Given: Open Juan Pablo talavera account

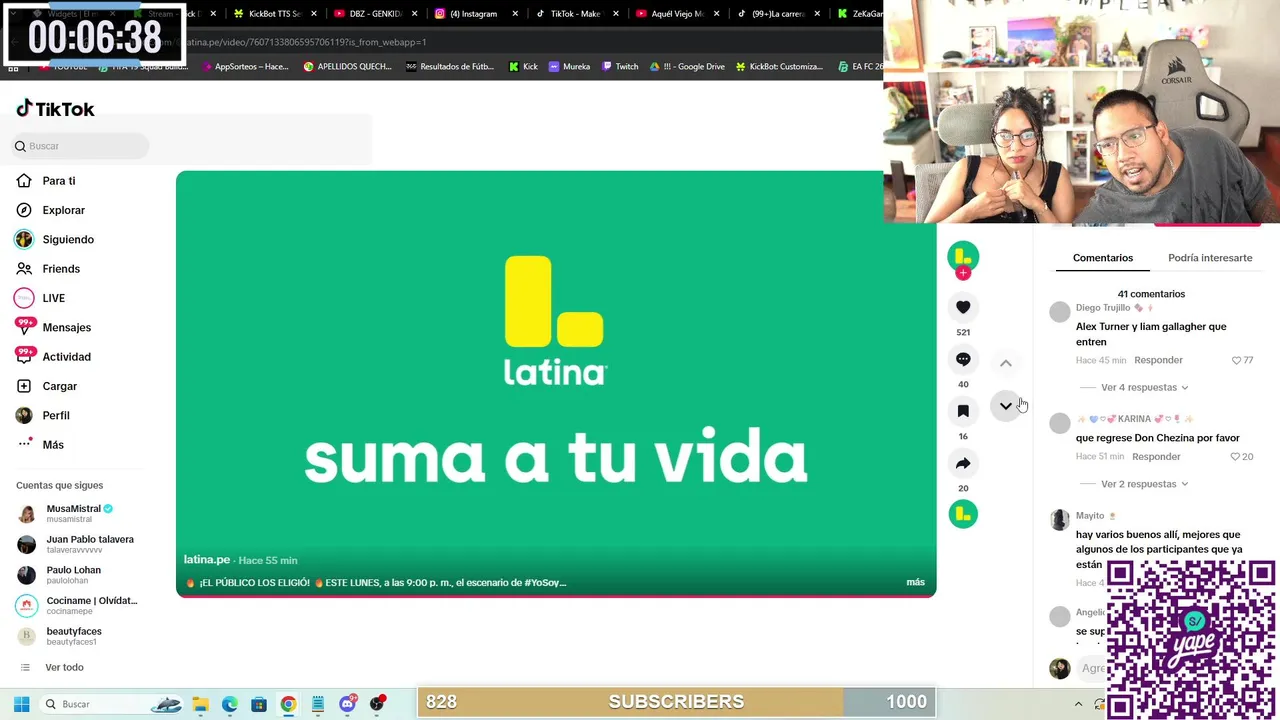Looking at the screenshot, I should click(x=76, y=544).
